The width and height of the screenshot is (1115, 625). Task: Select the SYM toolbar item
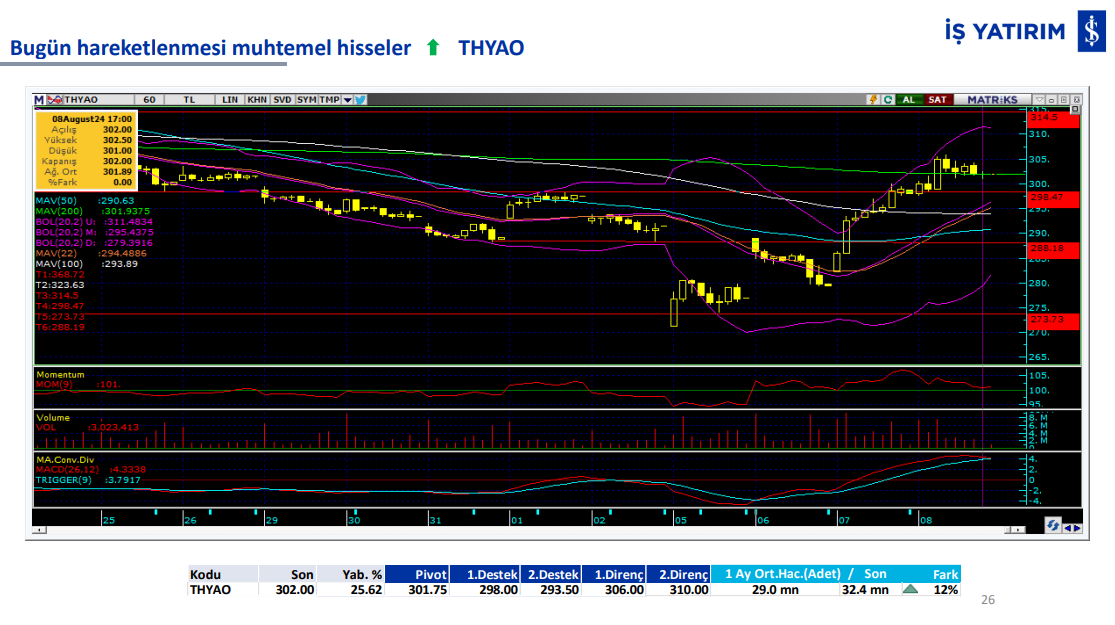(306, 100)
